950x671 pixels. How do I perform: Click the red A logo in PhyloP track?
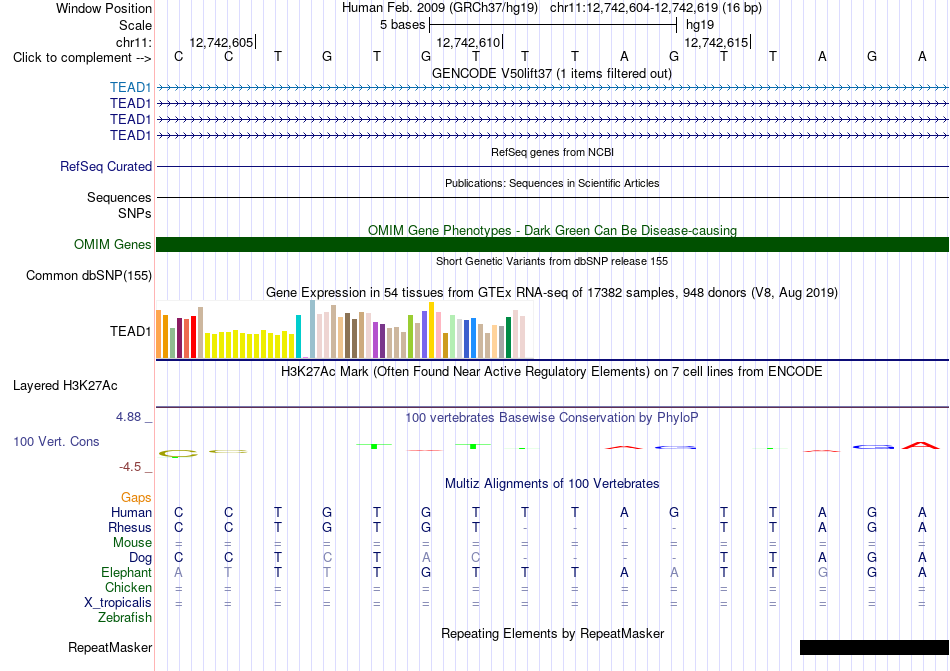[920, 446]
